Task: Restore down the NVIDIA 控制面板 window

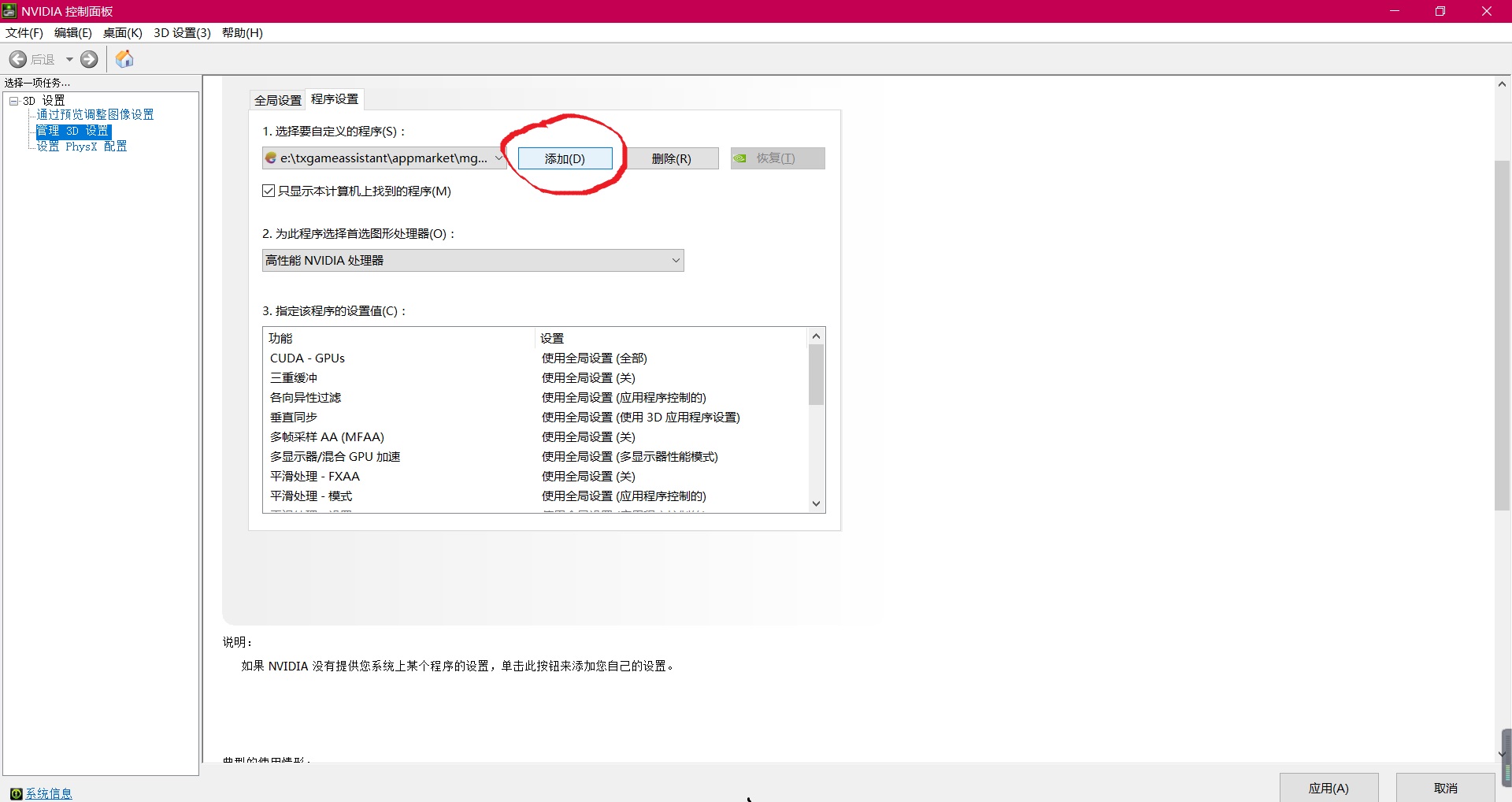Action: point(1440,11)
